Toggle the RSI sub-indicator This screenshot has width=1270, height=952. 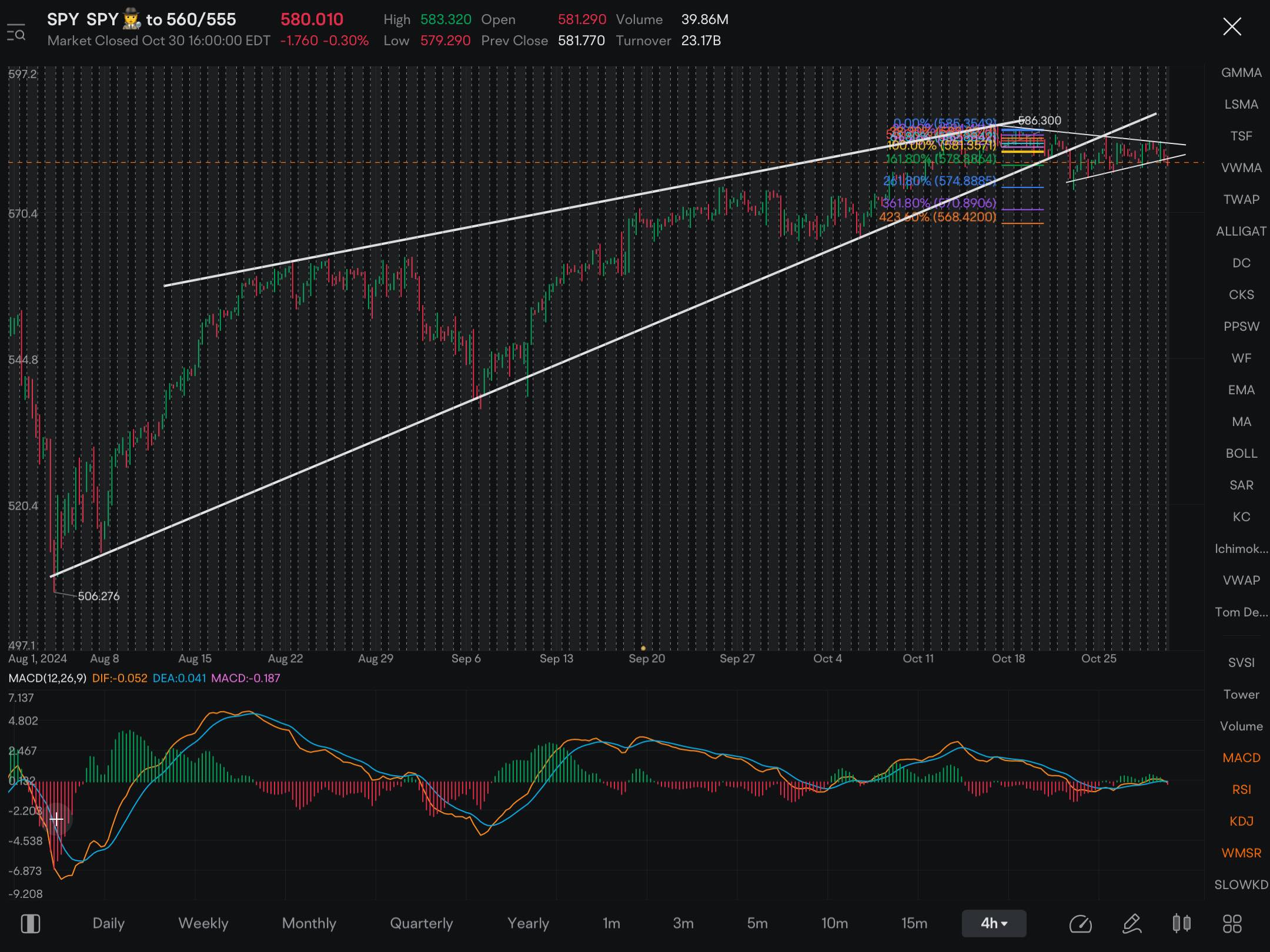(x=1241, y=790)
